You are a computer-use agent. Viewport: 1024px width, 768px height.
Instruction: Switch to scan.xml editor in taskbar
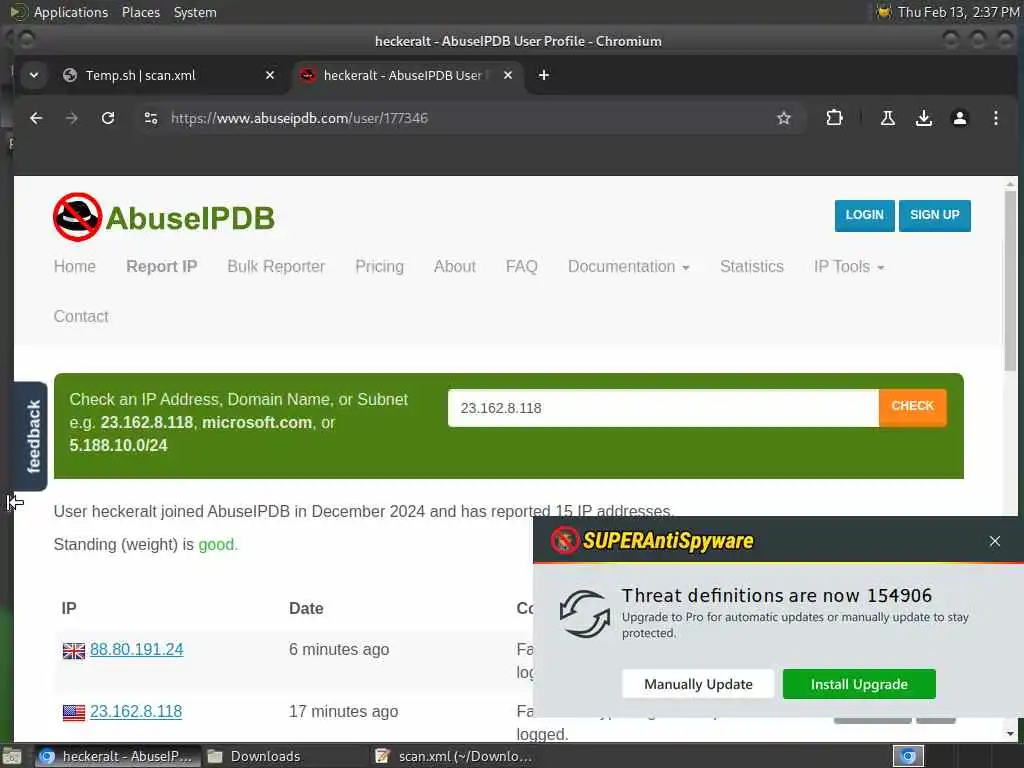(x=455, y=756)
